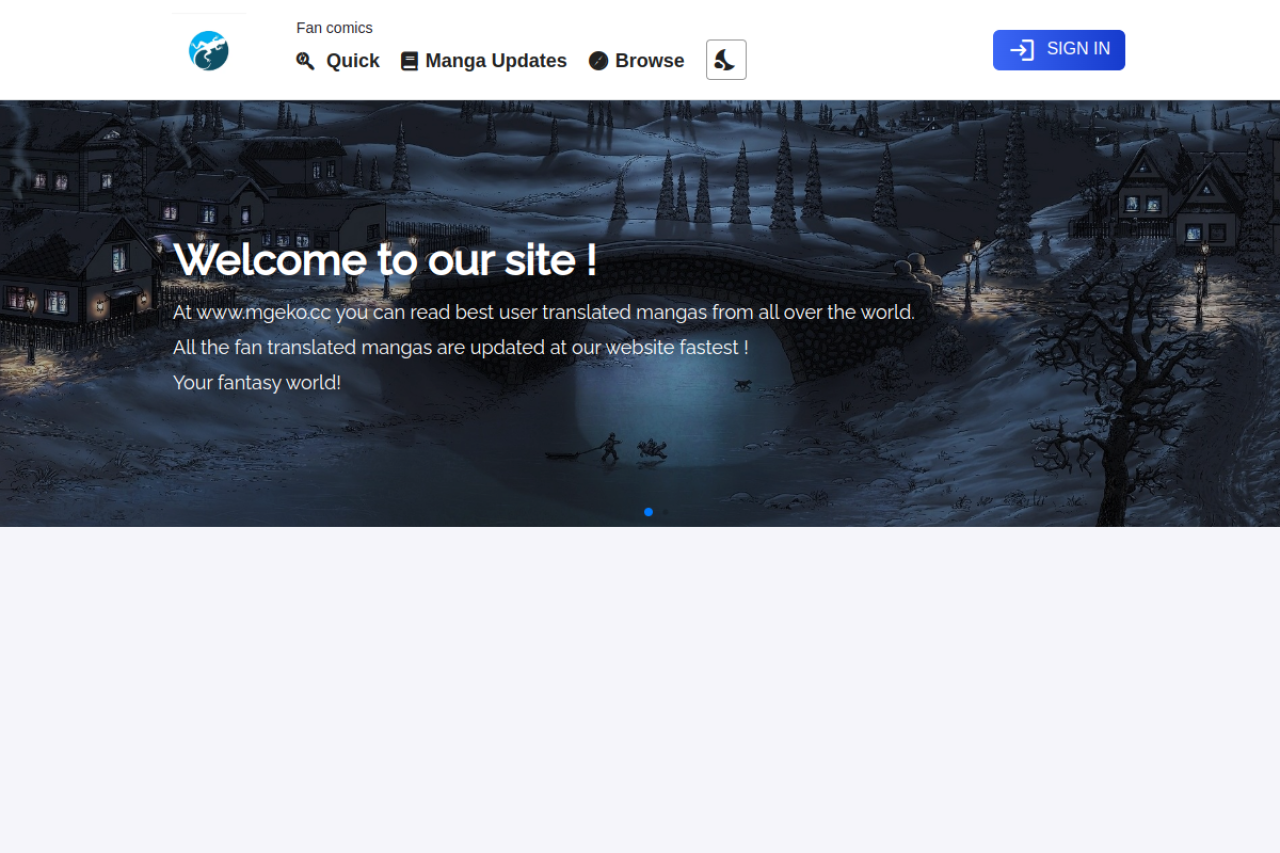Click the Fan comics label
The image size is (1280, 853).
tap(334, 28)
